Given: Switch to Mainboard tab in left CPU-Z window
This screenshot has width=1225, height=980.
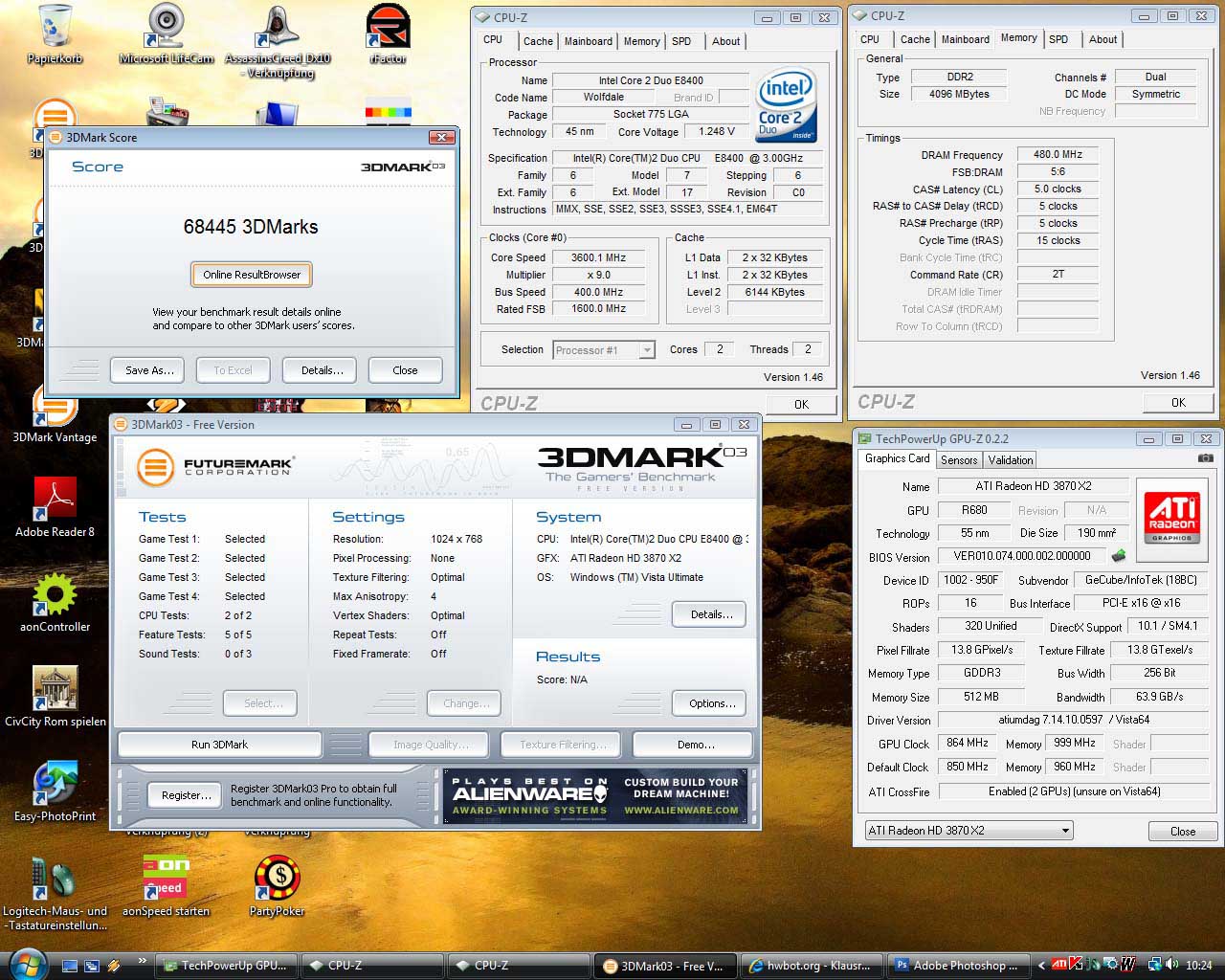Looking at the screenshot, I should tap(589, 41).
